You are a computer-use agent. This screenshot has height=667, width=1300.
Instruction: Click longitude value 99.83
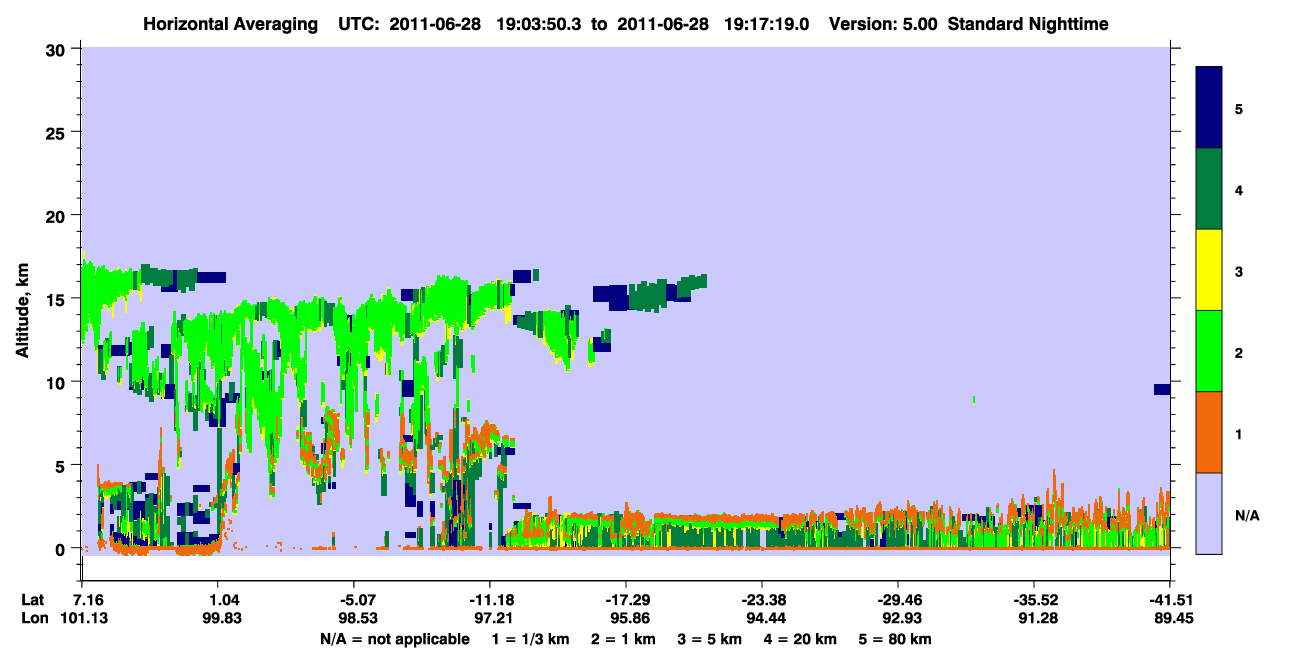pyautogui.click(x=219, y=619)
